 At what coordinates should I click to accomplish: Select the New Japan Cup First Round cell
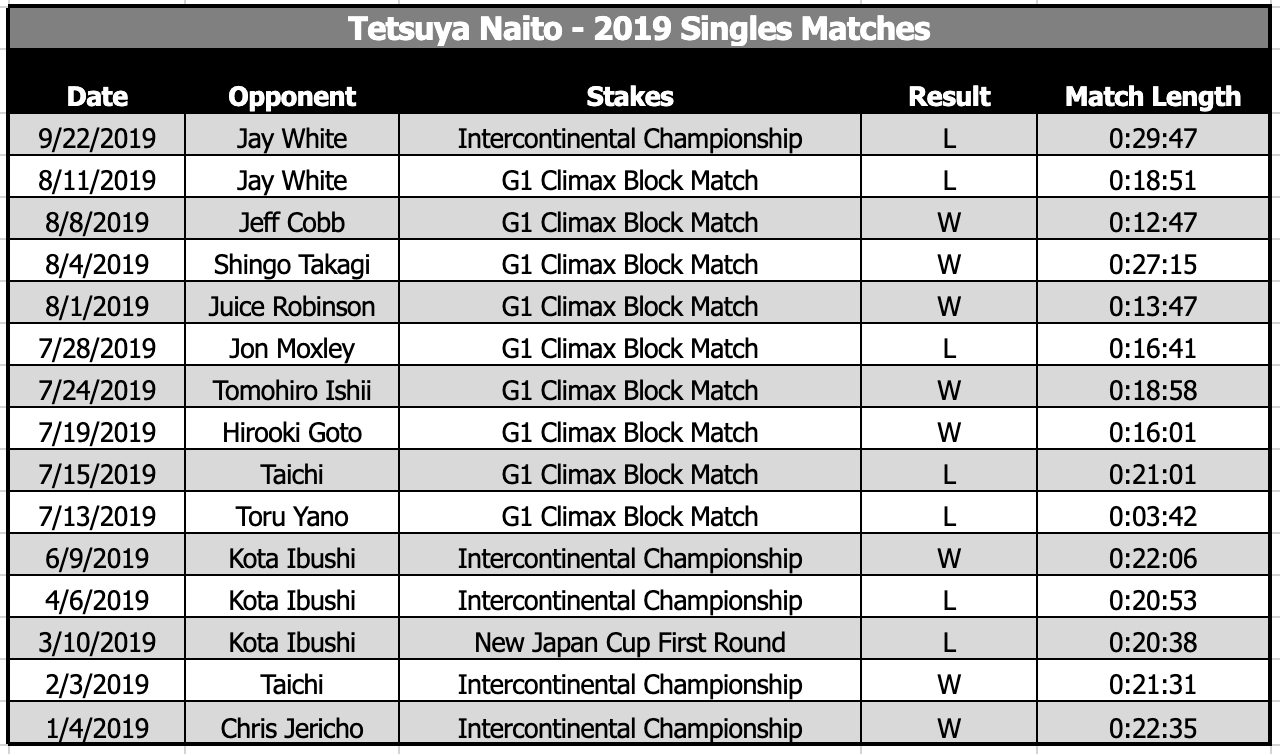click(x=629, y=642)
